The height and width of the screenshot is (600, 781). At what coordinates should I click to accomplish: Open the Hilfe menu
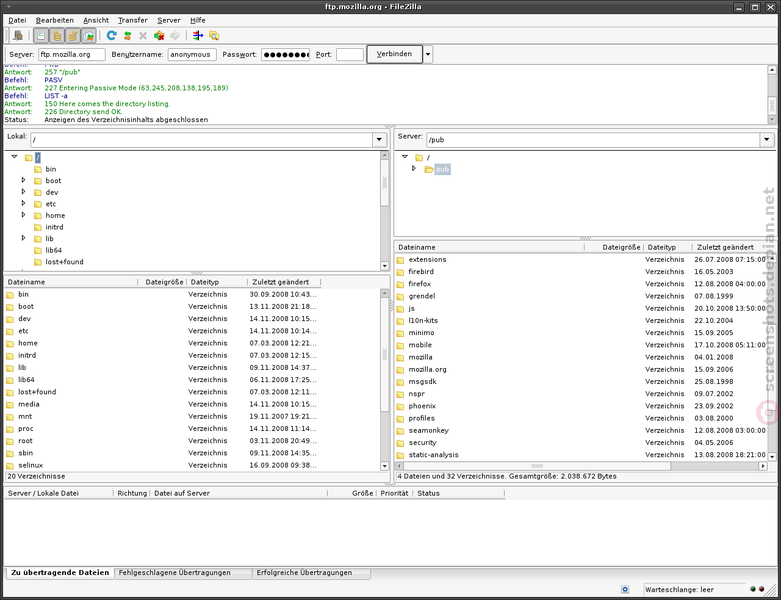[x=198, y=20]
